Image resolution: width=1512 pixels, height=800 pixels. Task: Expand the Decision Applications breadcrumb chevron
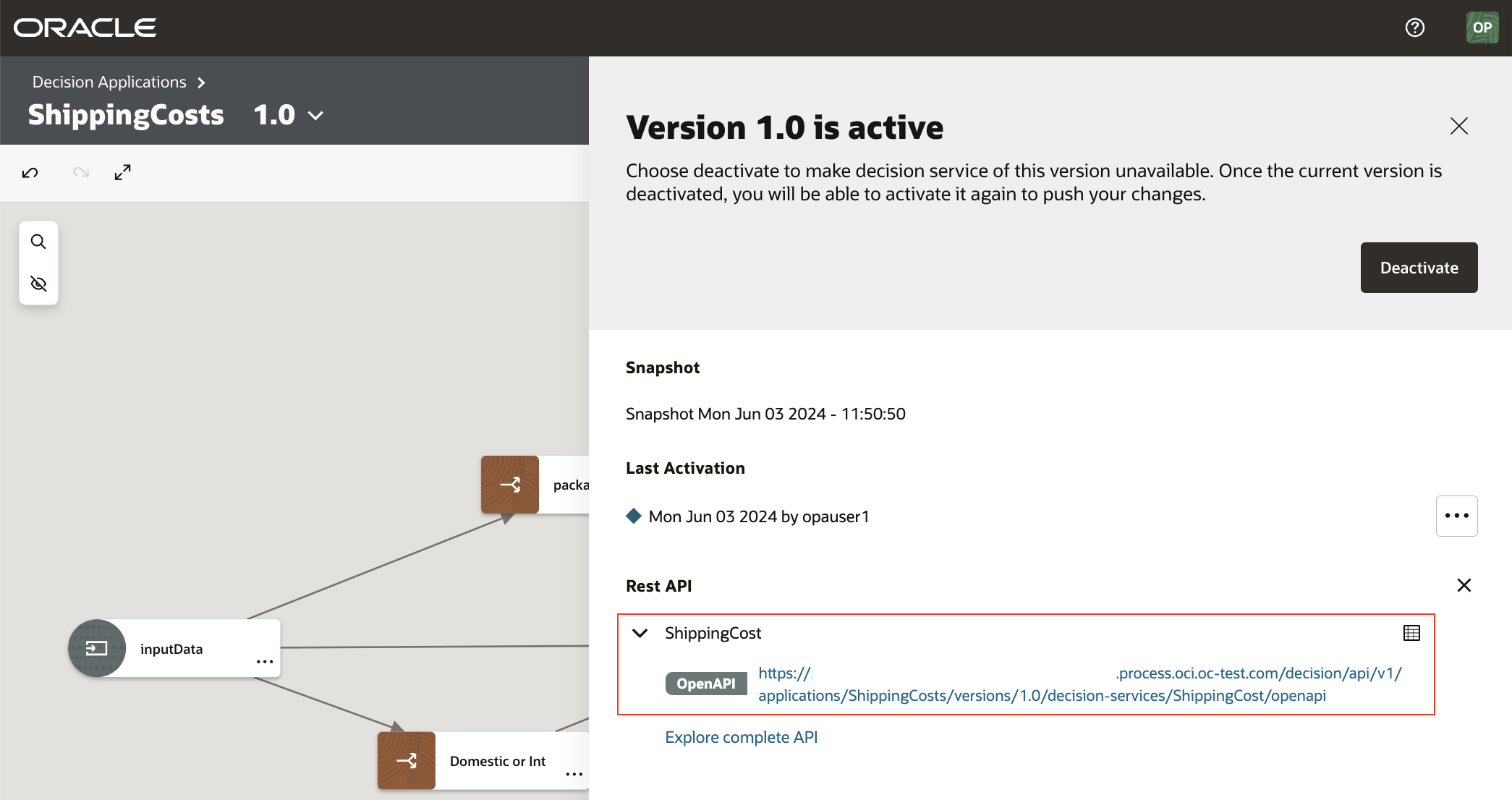point(200,82)
